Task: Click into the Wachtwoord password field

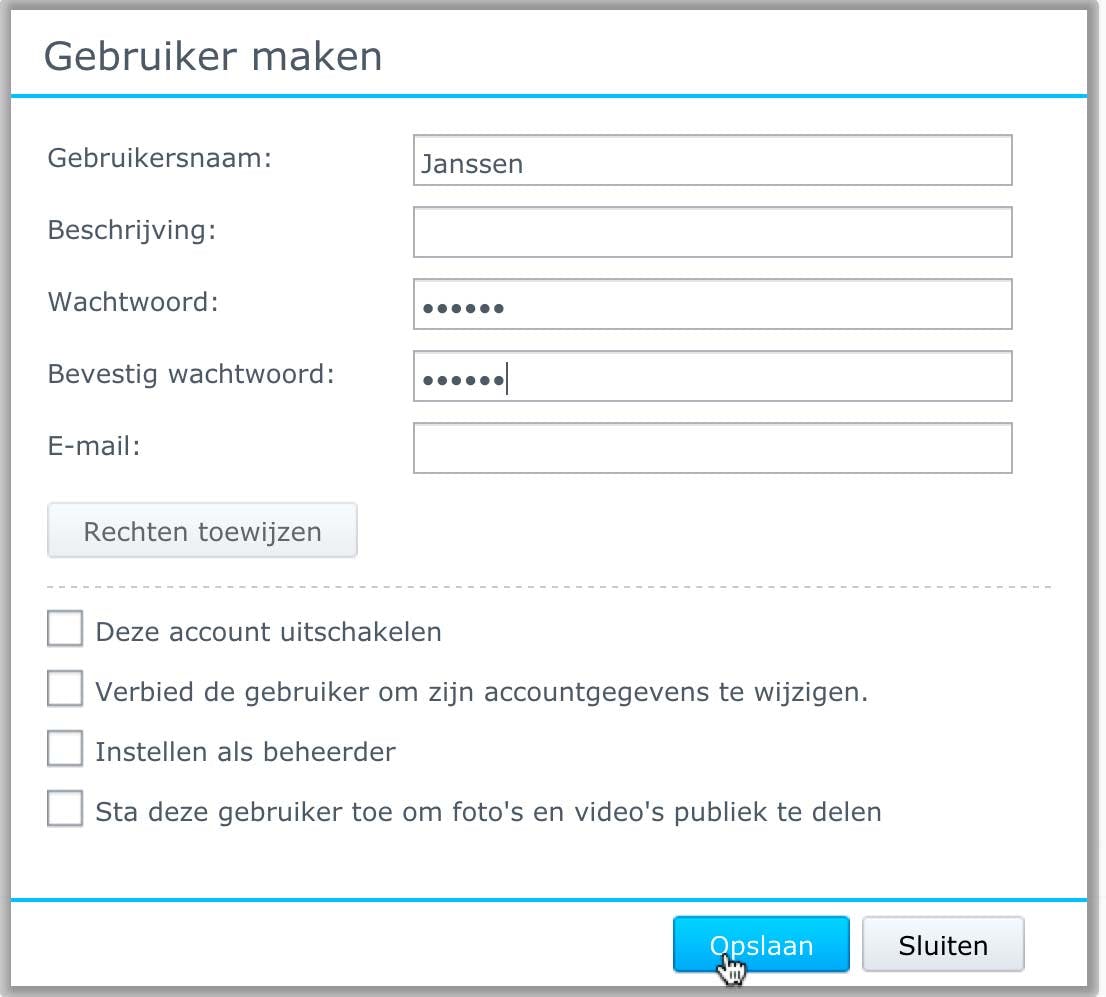Action: (712, 305)
